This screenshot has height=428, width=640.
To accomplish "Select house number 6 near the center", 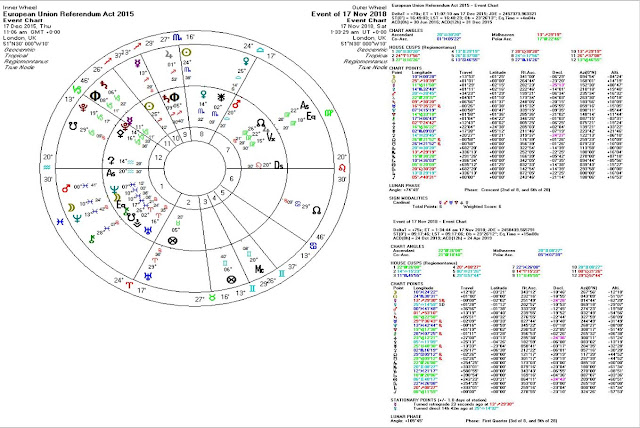I will pyautogui.click(x=232, y=178).
